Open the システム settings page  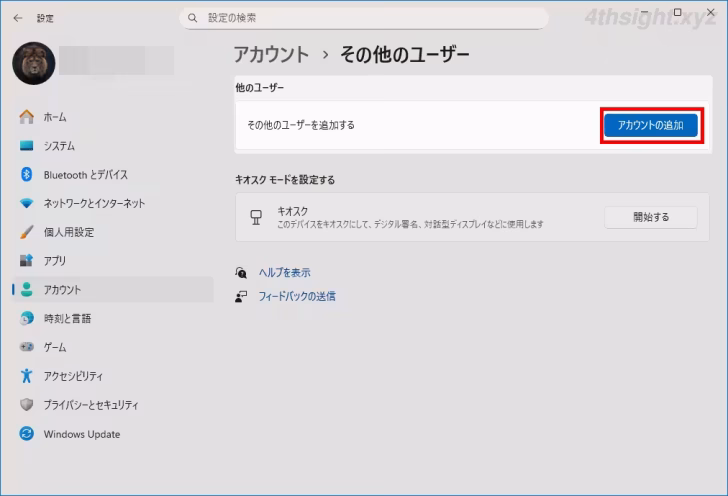point(58,146)
